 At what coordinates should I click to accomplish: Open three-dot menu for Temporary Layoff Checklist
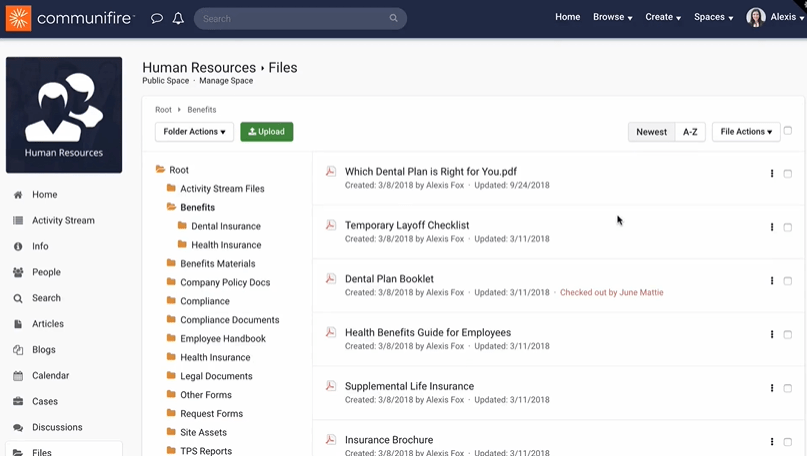coord(772,227)
